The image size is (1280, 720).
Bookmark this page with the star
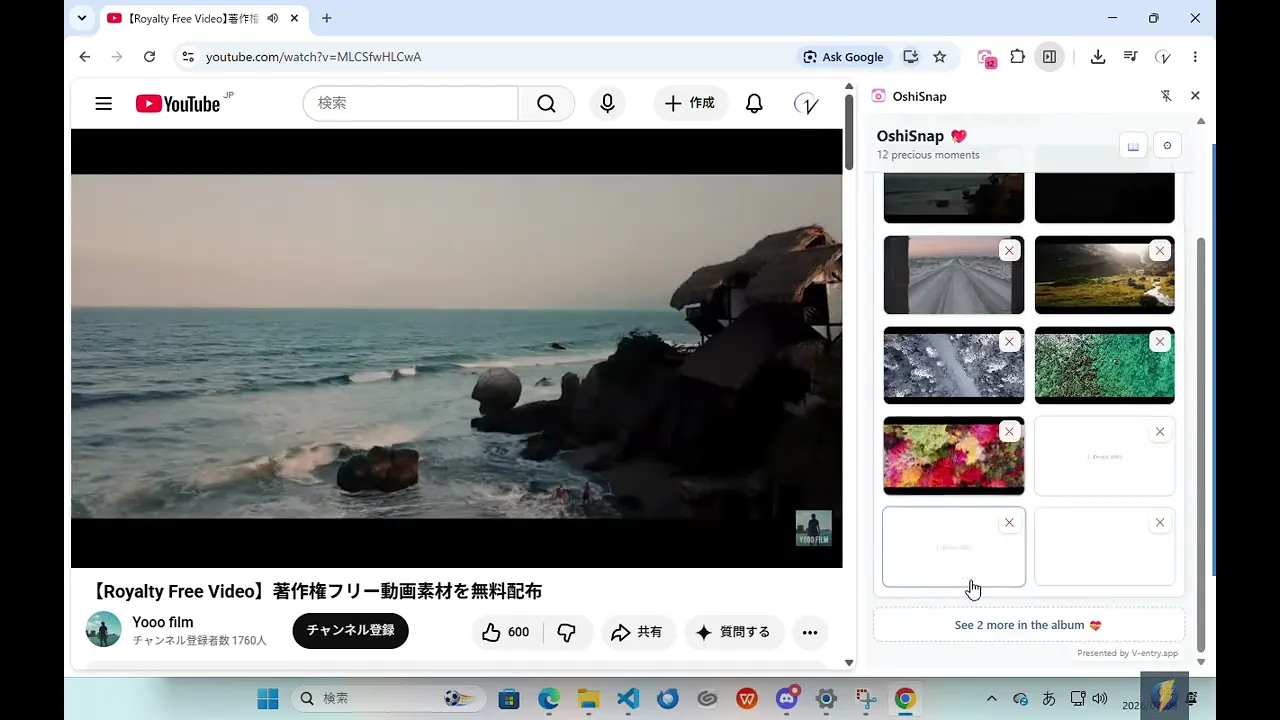coord(939,57)
